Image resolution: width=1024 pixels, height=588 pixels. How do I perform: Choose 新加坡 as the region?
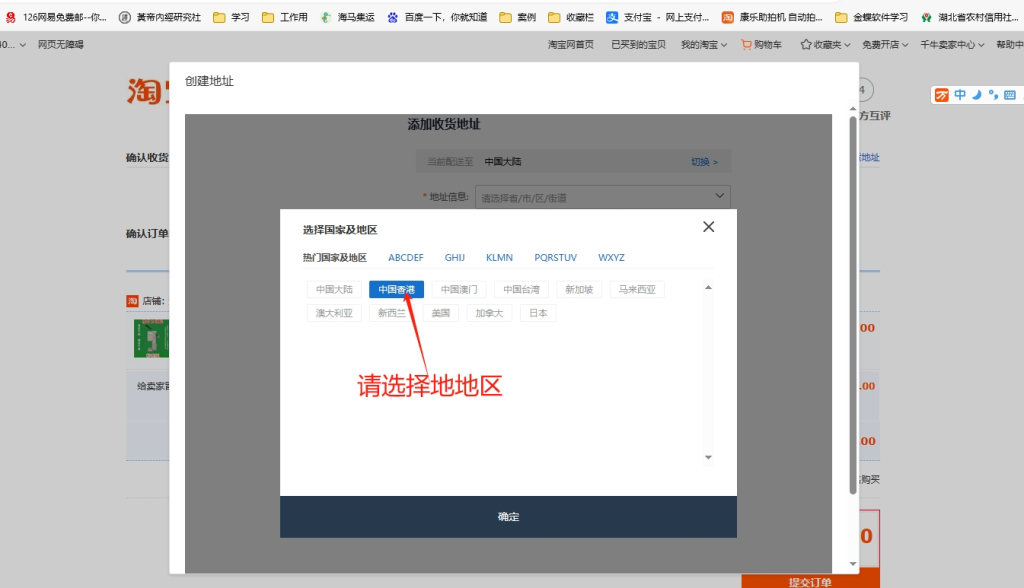tap(579, 289)
